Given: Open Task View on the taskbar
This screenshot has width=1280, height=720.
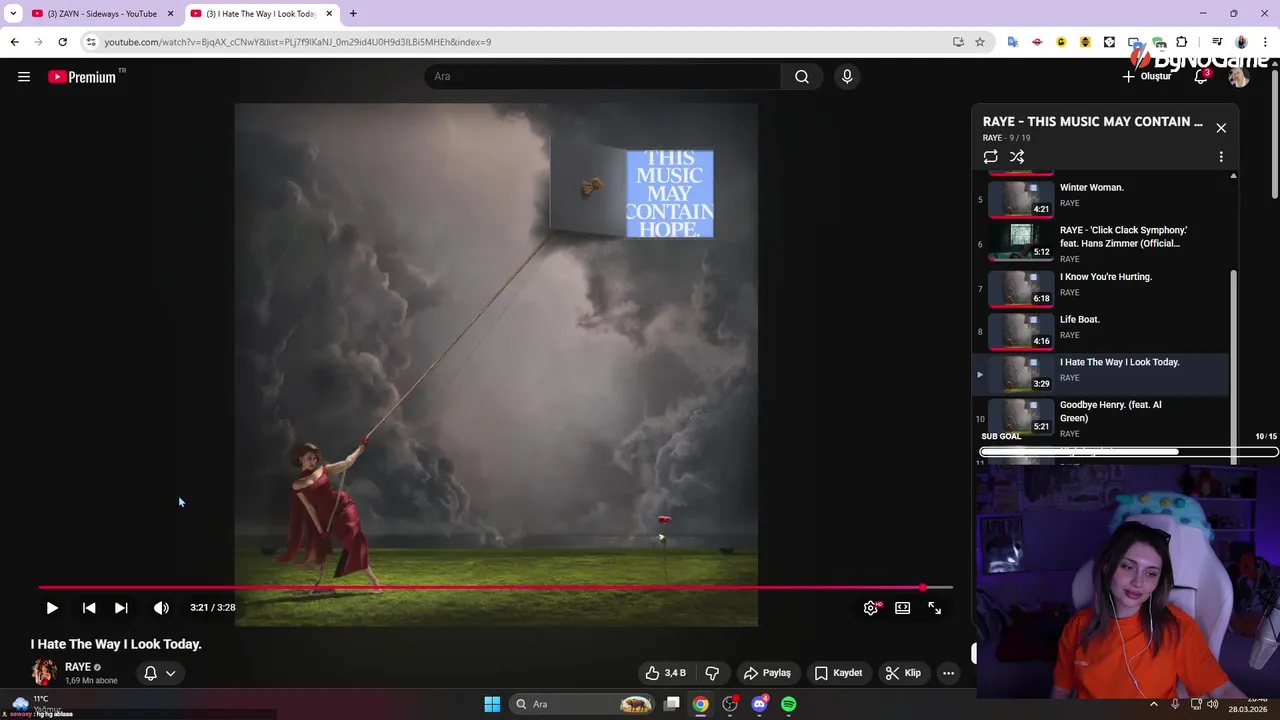Looking at the screenshot, I should pos(672,704).
